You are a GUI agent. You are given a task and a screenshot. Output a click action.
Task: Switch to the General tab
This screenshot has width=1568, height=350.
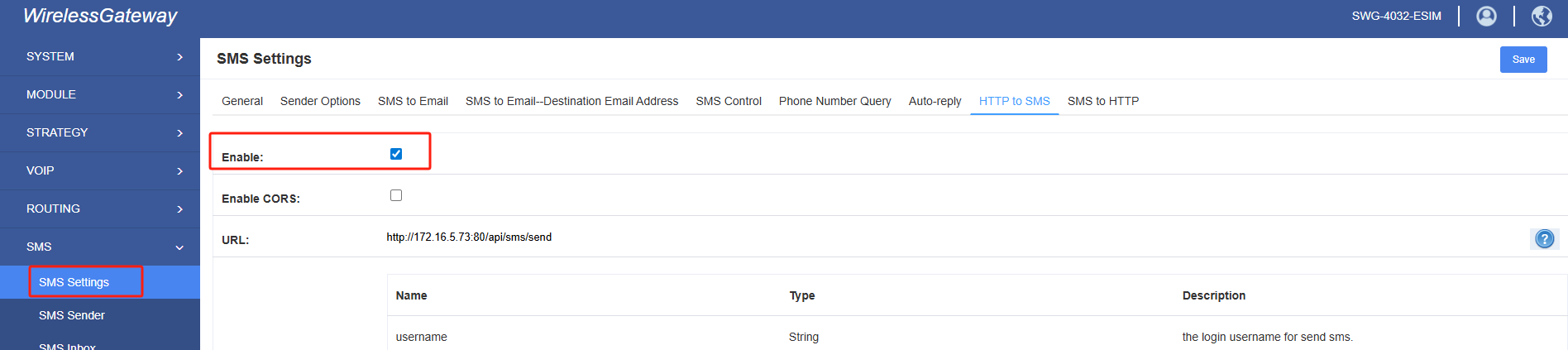[242, 101]
